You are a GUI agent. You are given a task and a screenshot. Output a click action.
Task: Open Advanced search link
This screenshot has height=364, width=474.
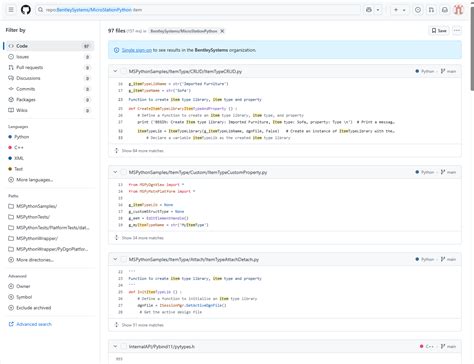pos(30,324)
